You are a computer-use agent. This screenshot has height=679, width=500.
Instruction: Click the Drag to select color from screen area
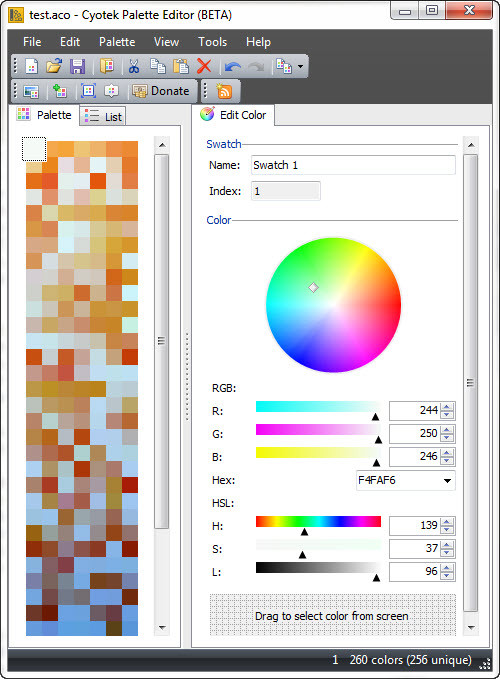332,615
